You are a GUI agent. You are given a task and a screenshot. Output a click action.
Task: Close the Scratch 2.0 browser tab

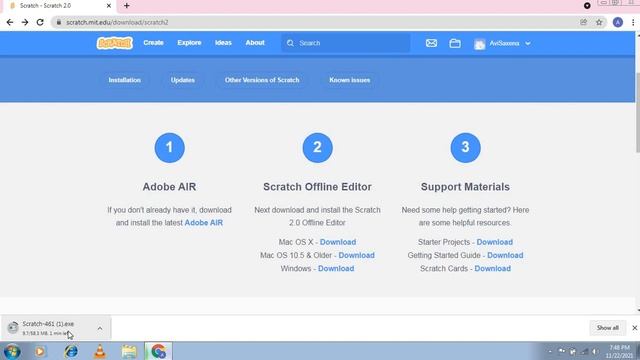[109, 6]
